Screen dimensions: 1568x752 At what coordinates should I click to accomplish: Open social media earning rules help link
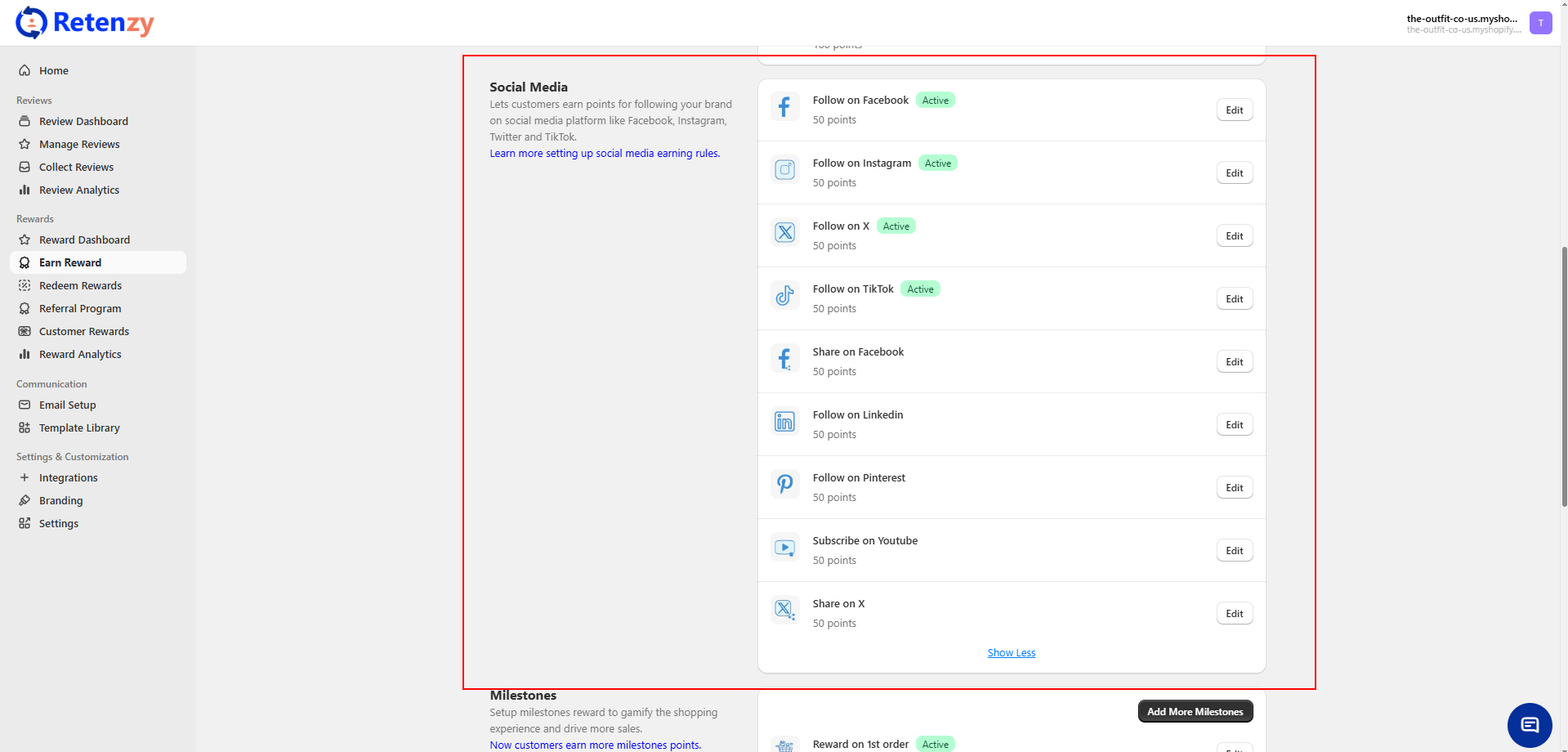(605, 154)
